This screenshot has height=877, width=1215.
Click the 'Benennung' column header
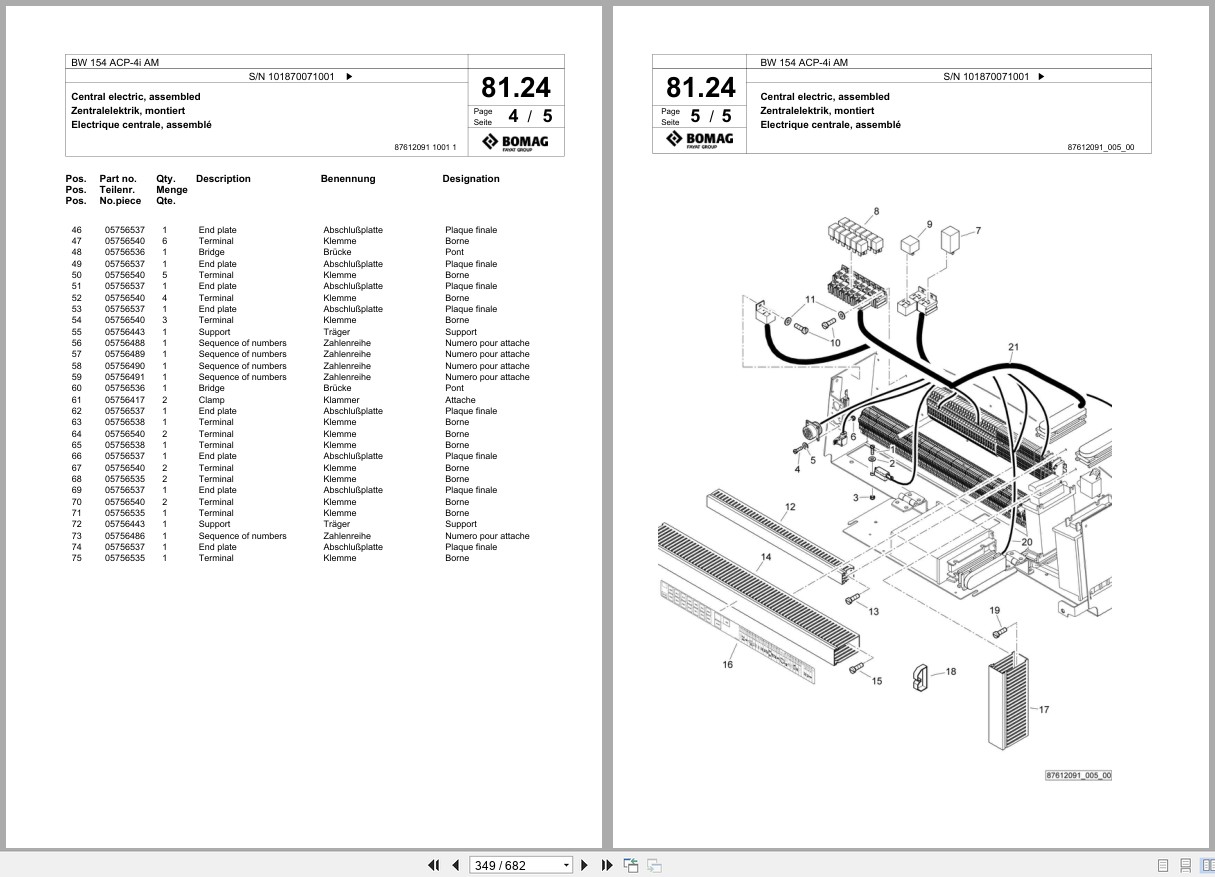coord(348,179)
